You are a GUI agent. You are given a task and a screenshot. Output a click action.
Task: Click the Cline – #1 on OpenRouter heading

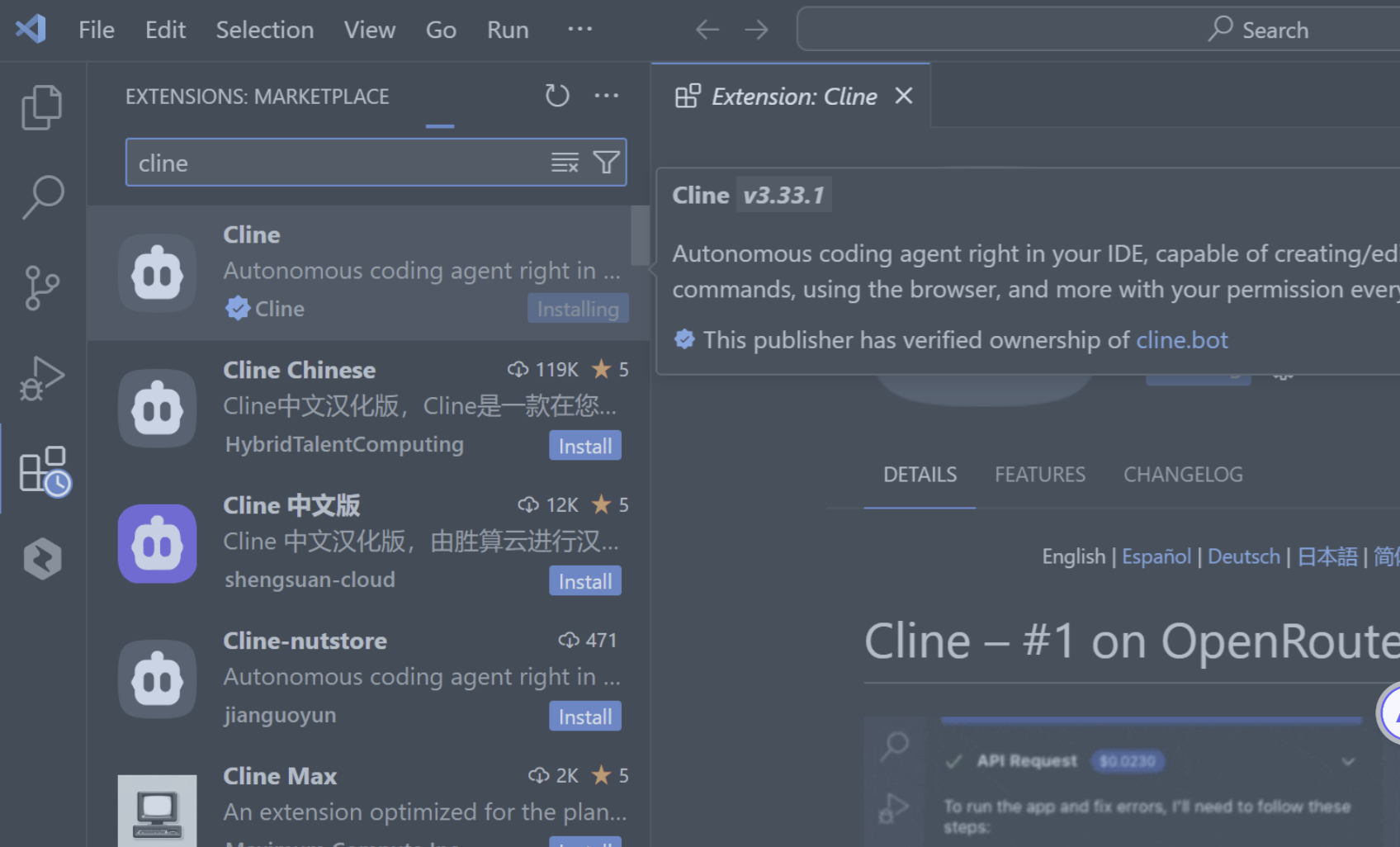(1132, 641)
